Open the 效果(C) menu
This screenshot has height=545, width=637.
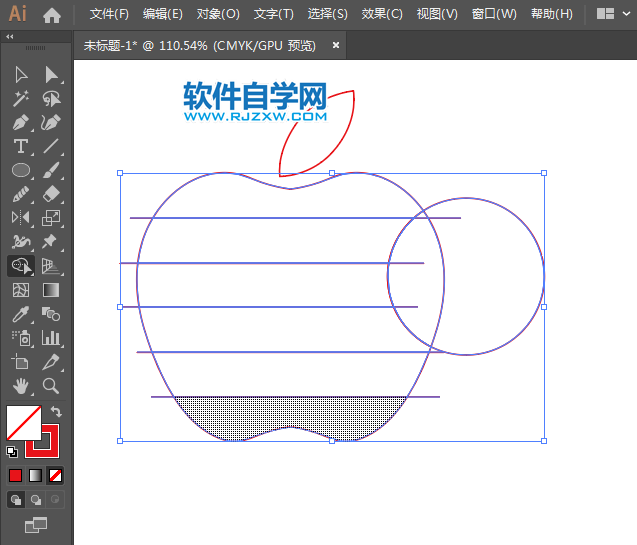(382, 14)
